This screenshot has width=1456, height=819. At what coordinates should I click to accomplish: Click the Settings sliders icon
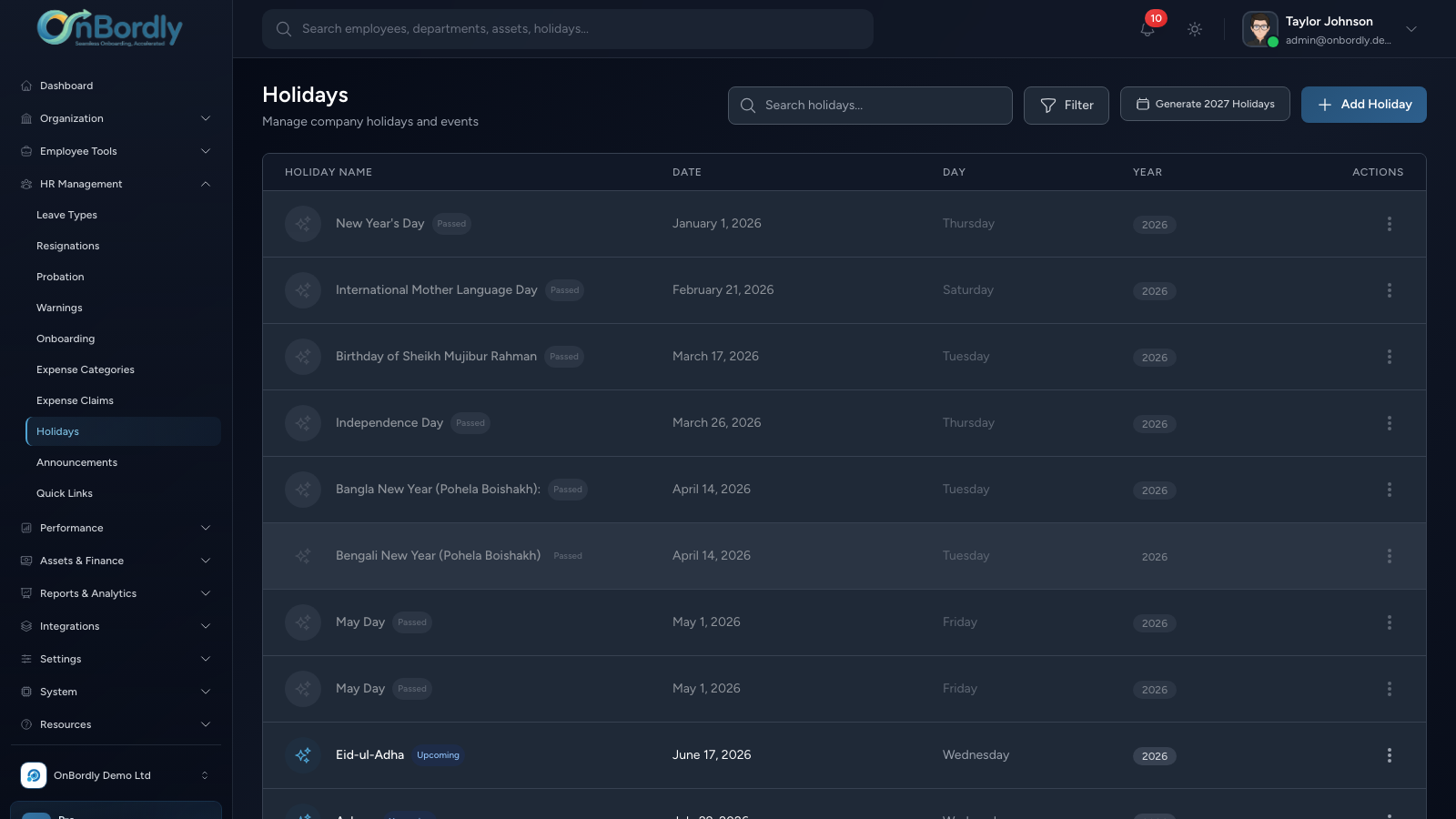(x=26, y=659)
